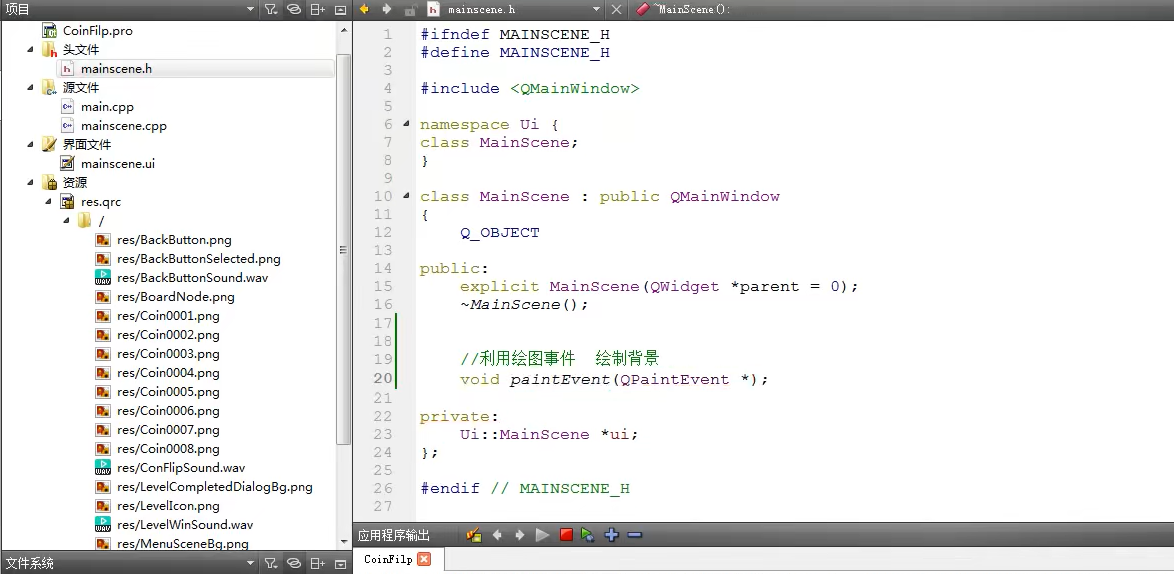Close the 项目 side panel
The height and width of the screenshot is (574, 1174).
(x=340, y=10)
